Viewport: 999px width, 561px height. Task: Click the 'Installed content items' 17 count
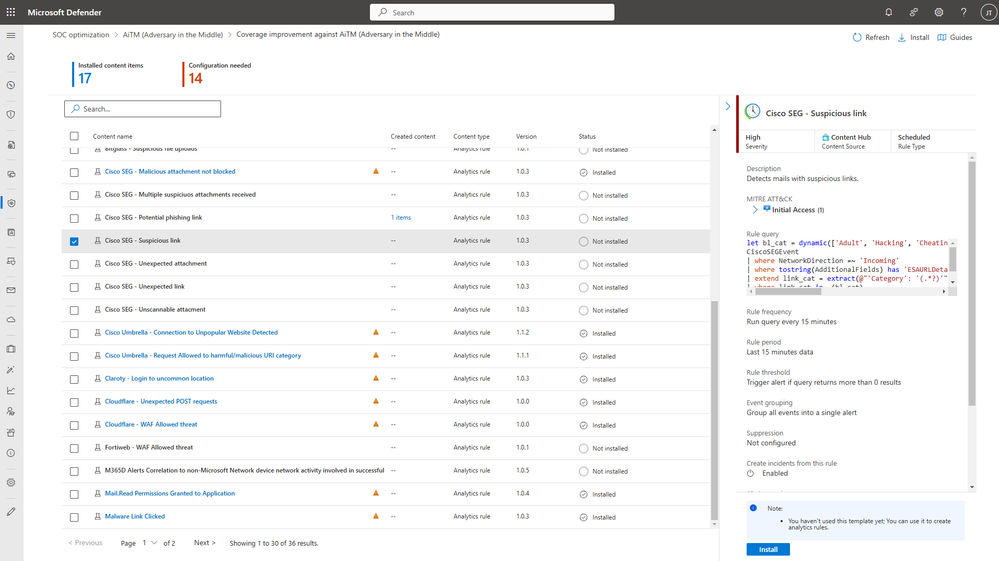pos(85,78)
